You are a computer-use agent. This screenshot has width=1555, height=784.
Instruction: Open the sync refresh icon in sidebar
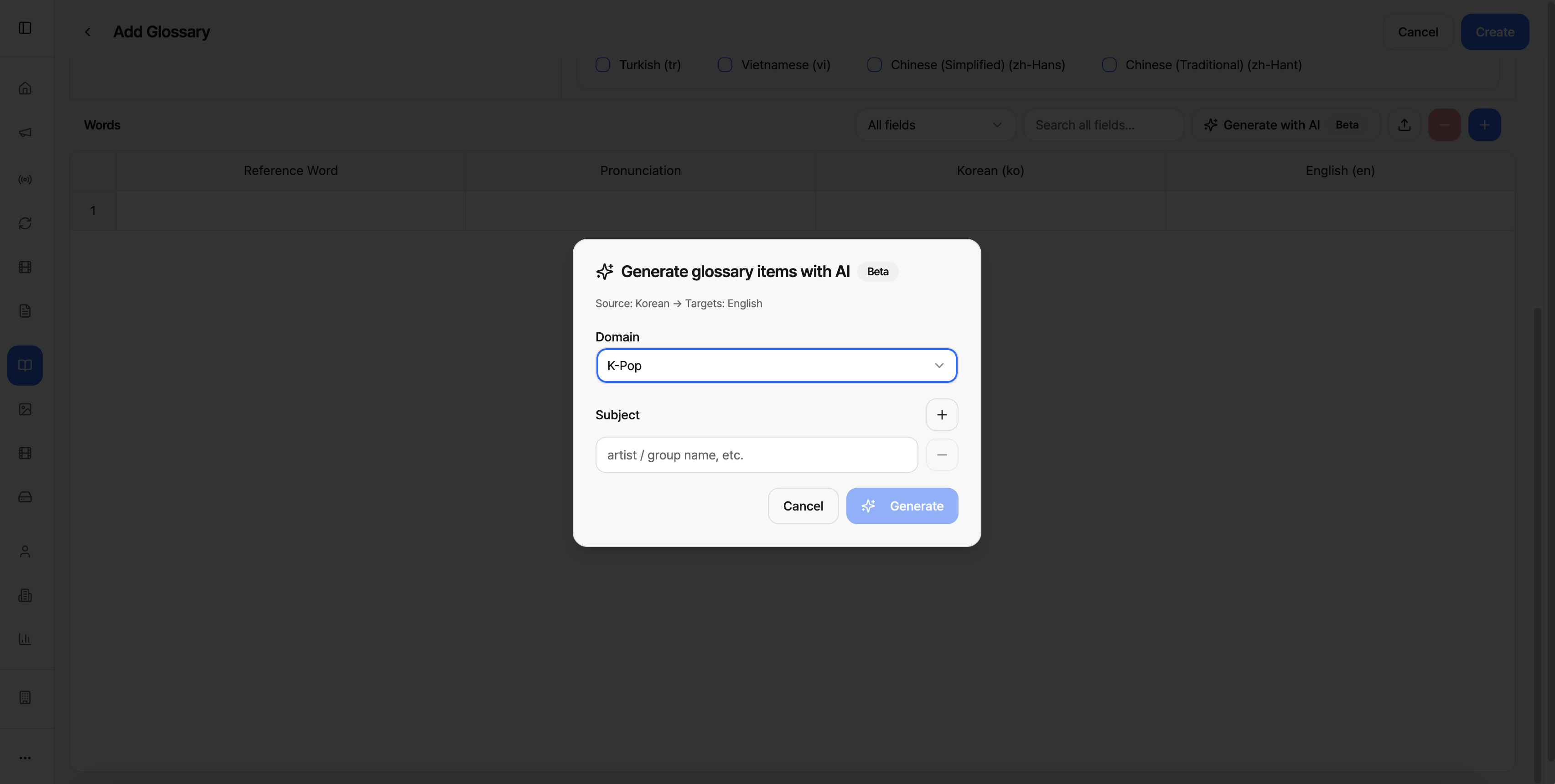25,223
